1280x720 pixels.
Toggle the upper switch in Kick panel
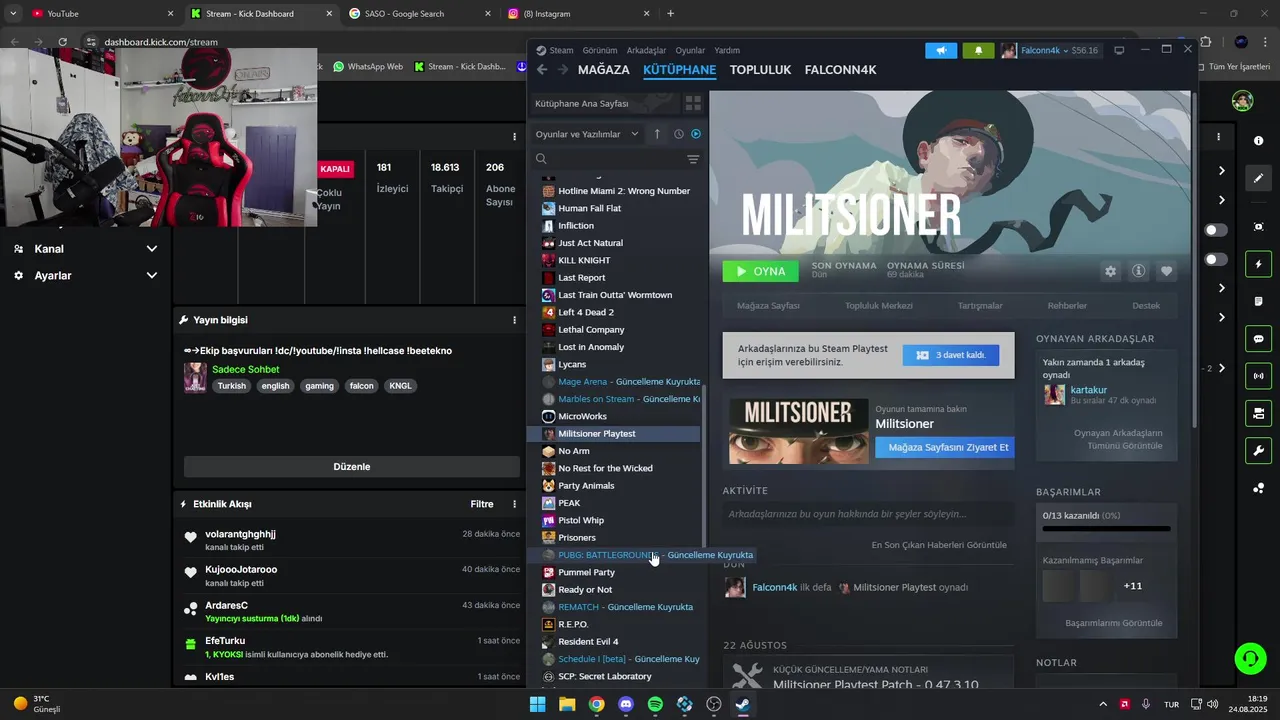pyautogui.click(x=1216, y=230)
